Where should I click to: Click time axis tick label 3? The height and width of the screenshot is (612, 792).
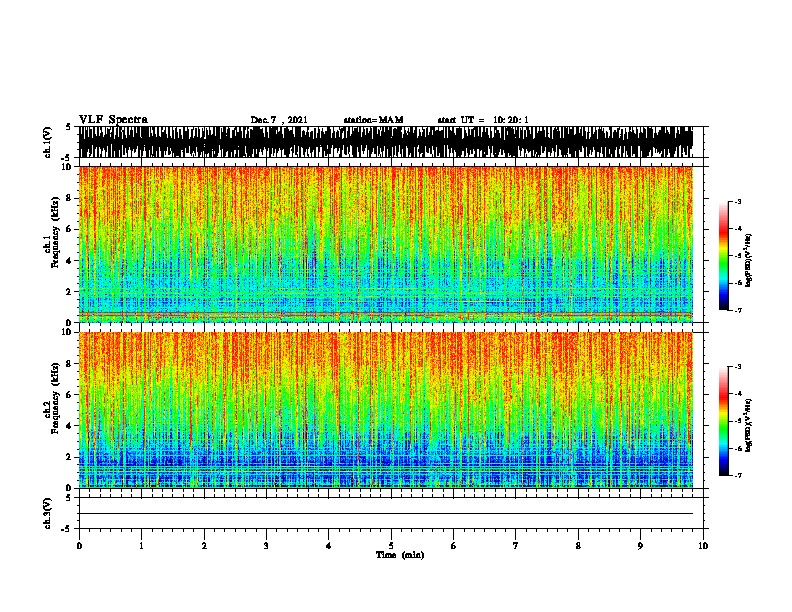coord(266,545)
